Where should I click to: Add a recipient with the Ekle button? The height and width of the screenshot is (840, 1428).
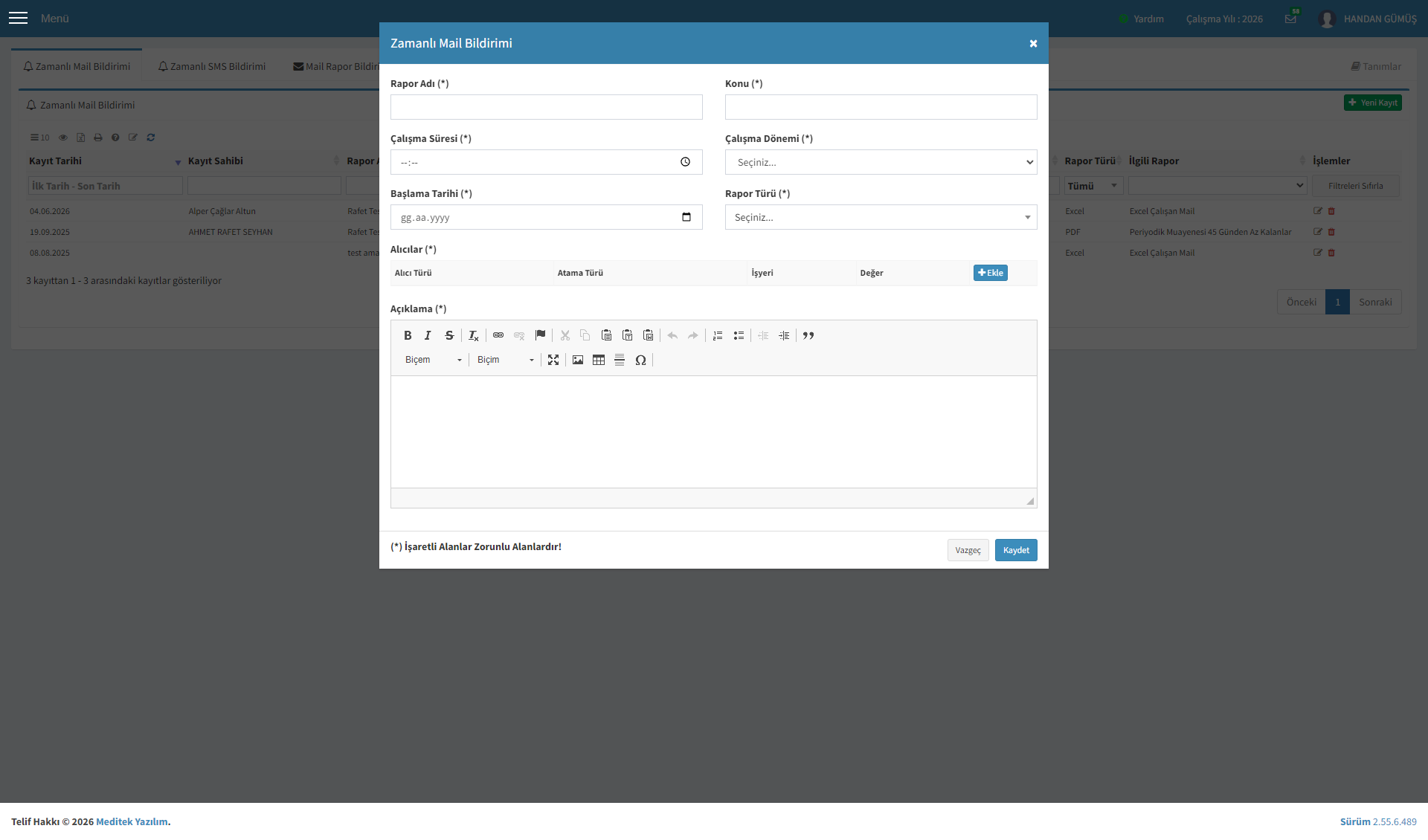click(991, 273)
